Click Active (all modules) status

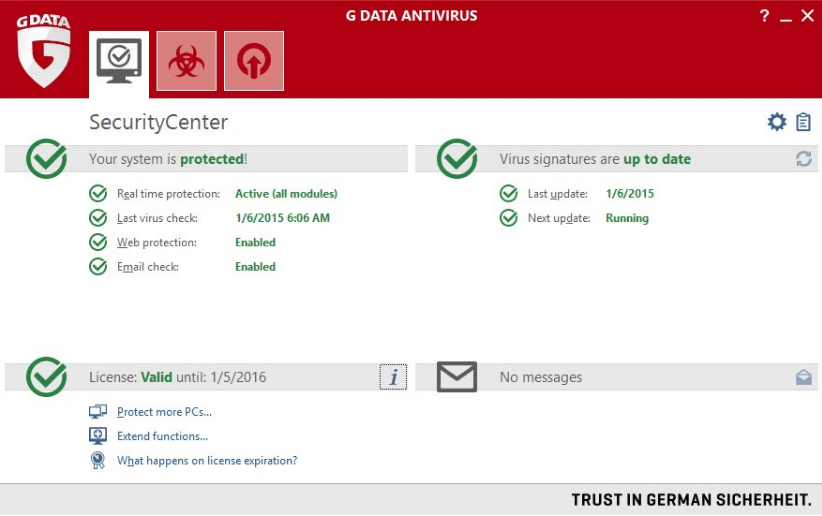(286, 194)
